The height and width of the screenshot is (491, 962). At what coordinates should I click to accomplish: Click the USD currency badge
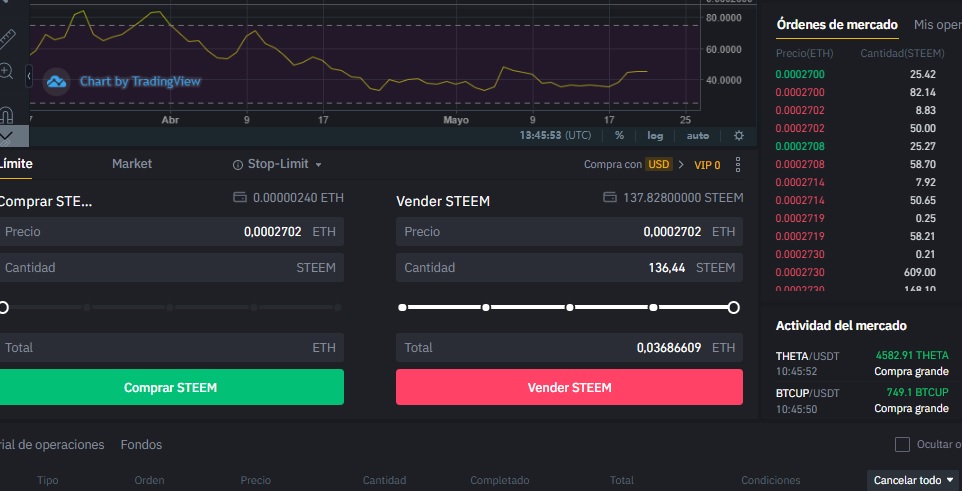[x=658, y=164]
